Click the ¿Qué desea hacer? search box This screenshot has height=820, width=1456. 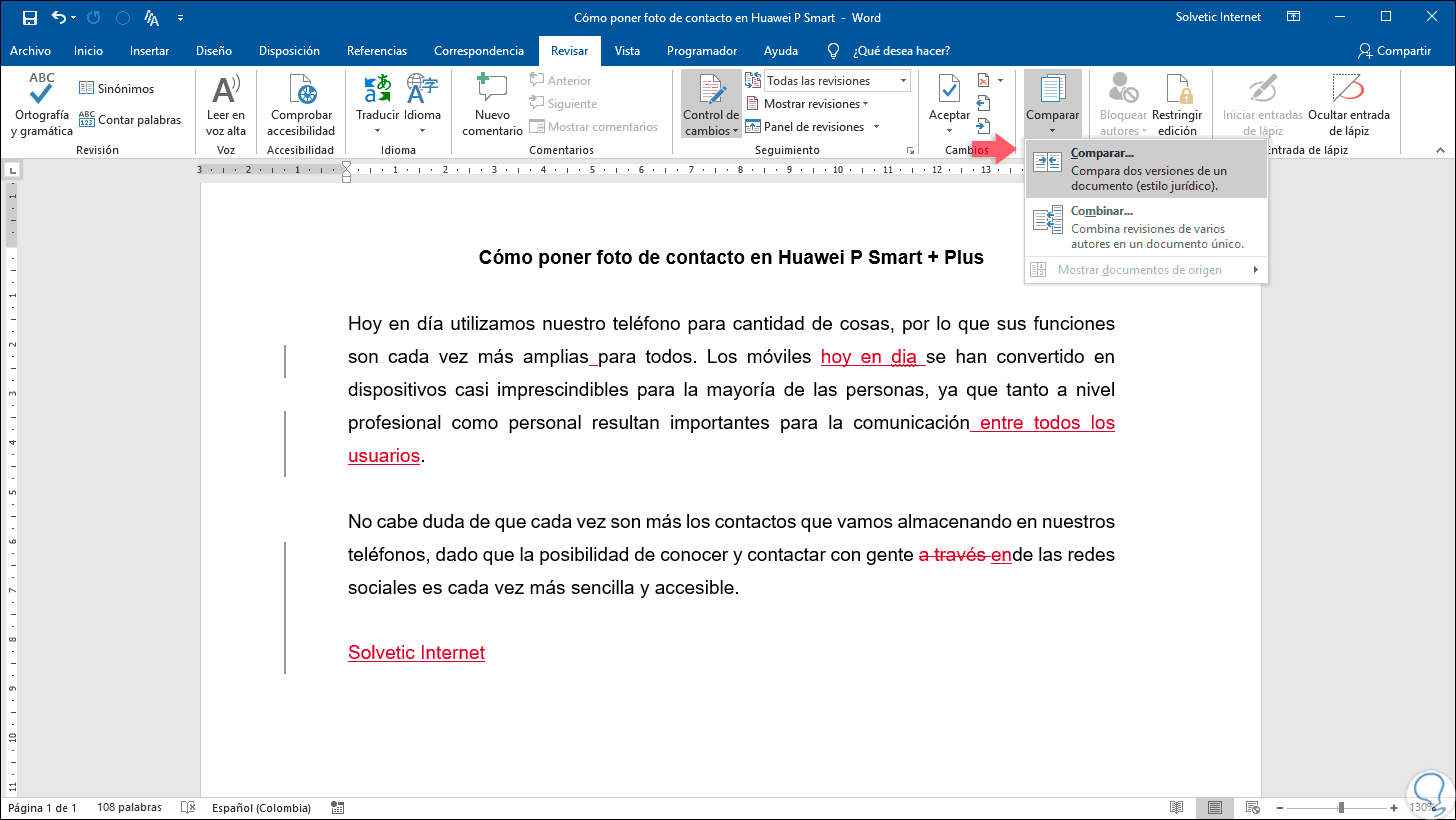tap(901, 51)
